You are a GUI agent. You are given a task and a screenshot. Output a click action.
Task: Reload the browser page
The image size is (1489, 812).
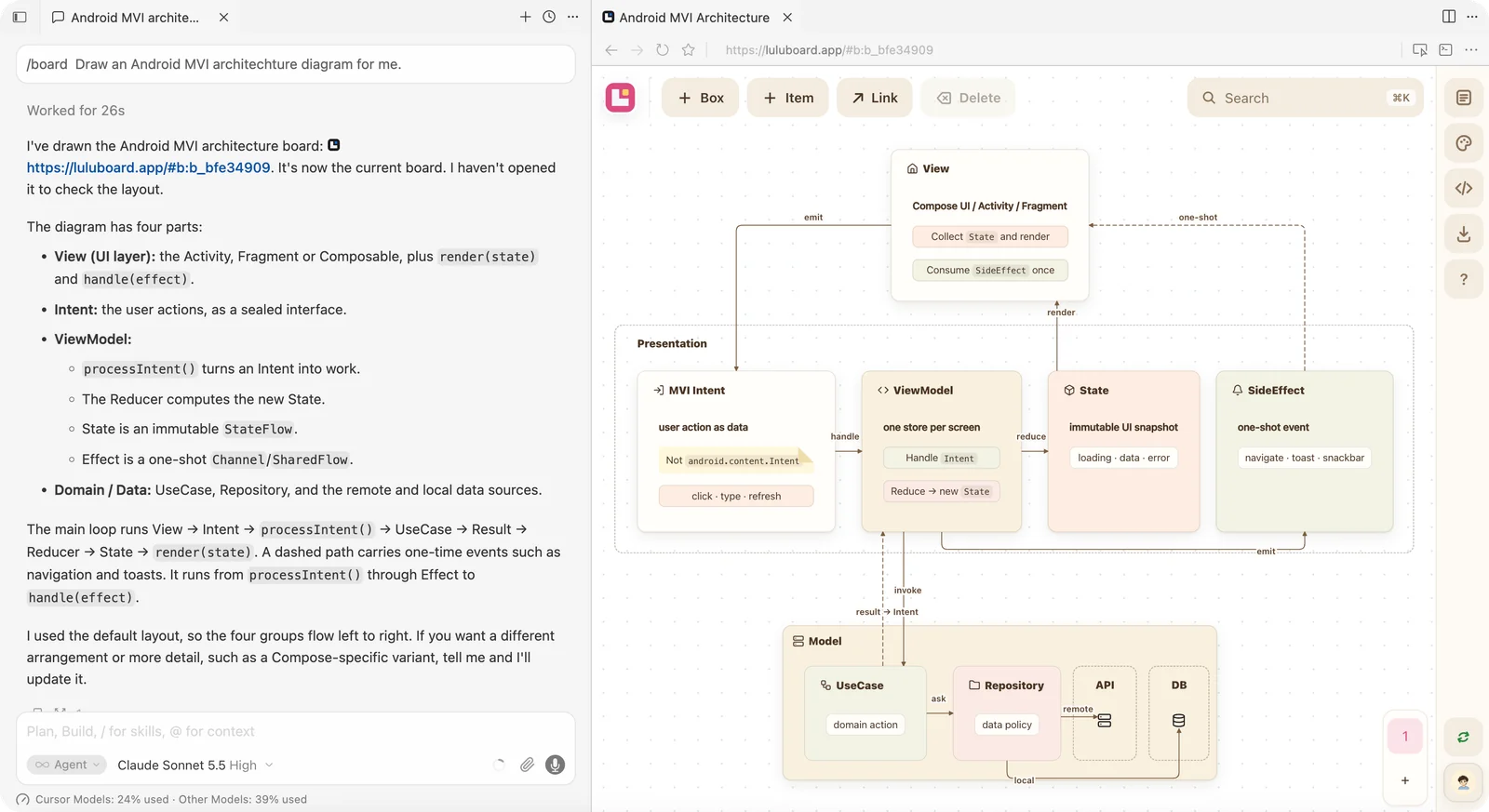(x=663, y=50)
